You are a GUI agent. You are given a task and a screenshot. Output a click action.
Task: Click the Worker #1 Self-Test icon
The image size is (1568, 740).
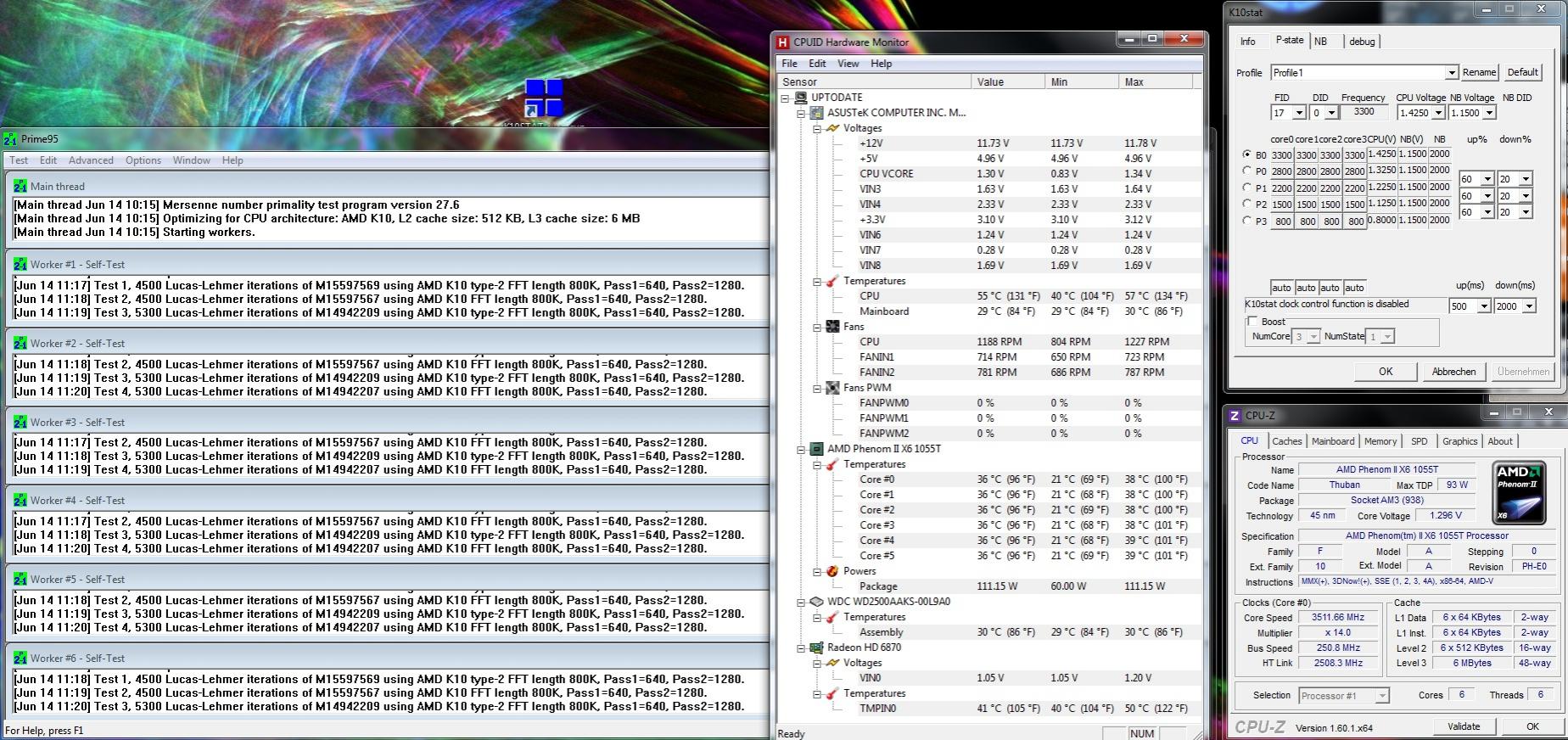(20, 264)
